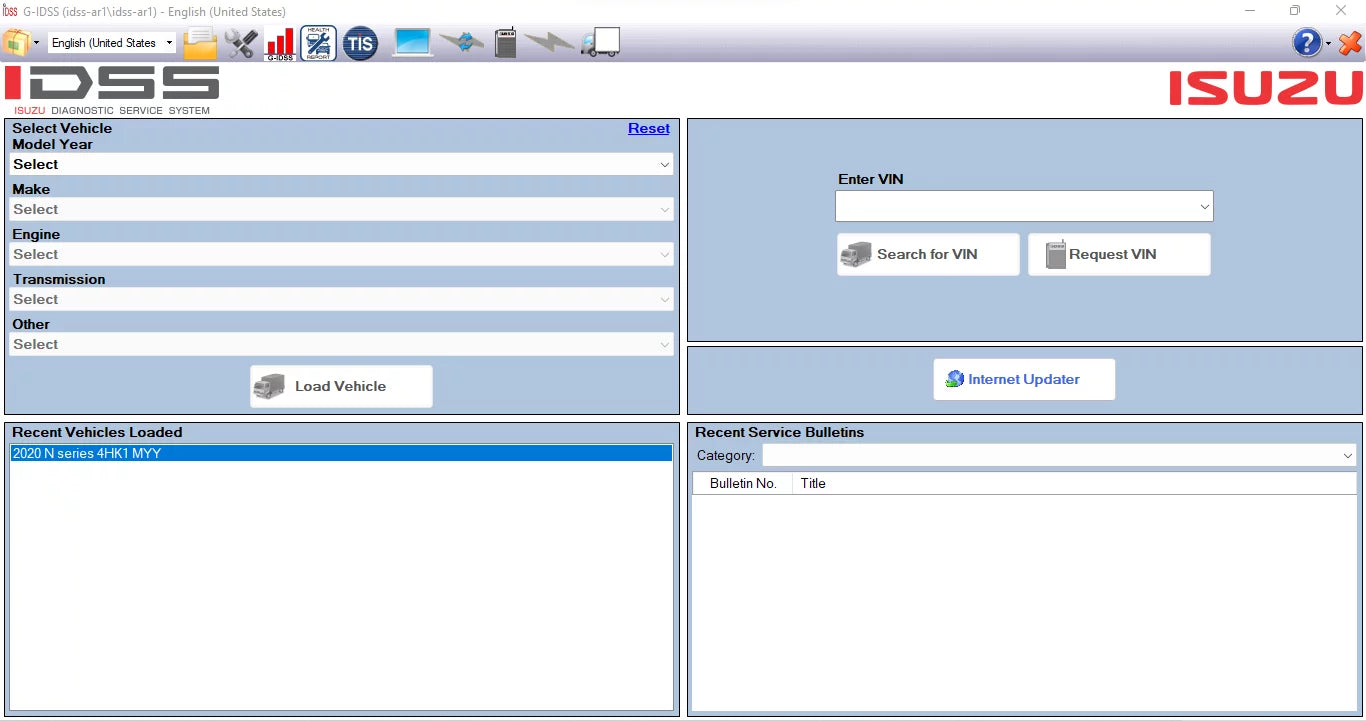Click the IDSS logo at top left
This screenshot has width=1366, height=721.
tap(112, 91)
